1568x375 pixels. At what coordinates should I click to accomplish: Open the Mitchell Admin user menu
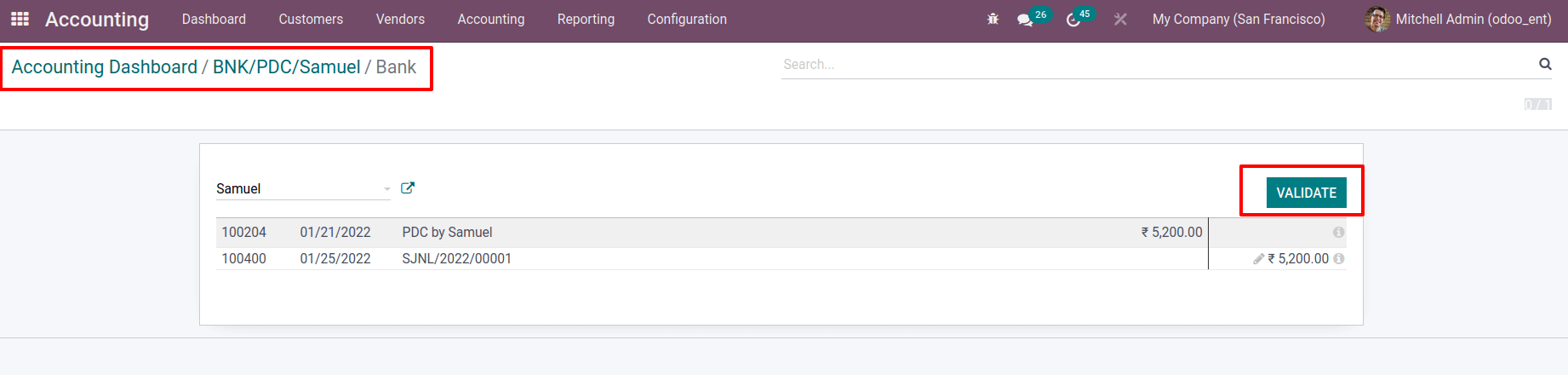1460,19
